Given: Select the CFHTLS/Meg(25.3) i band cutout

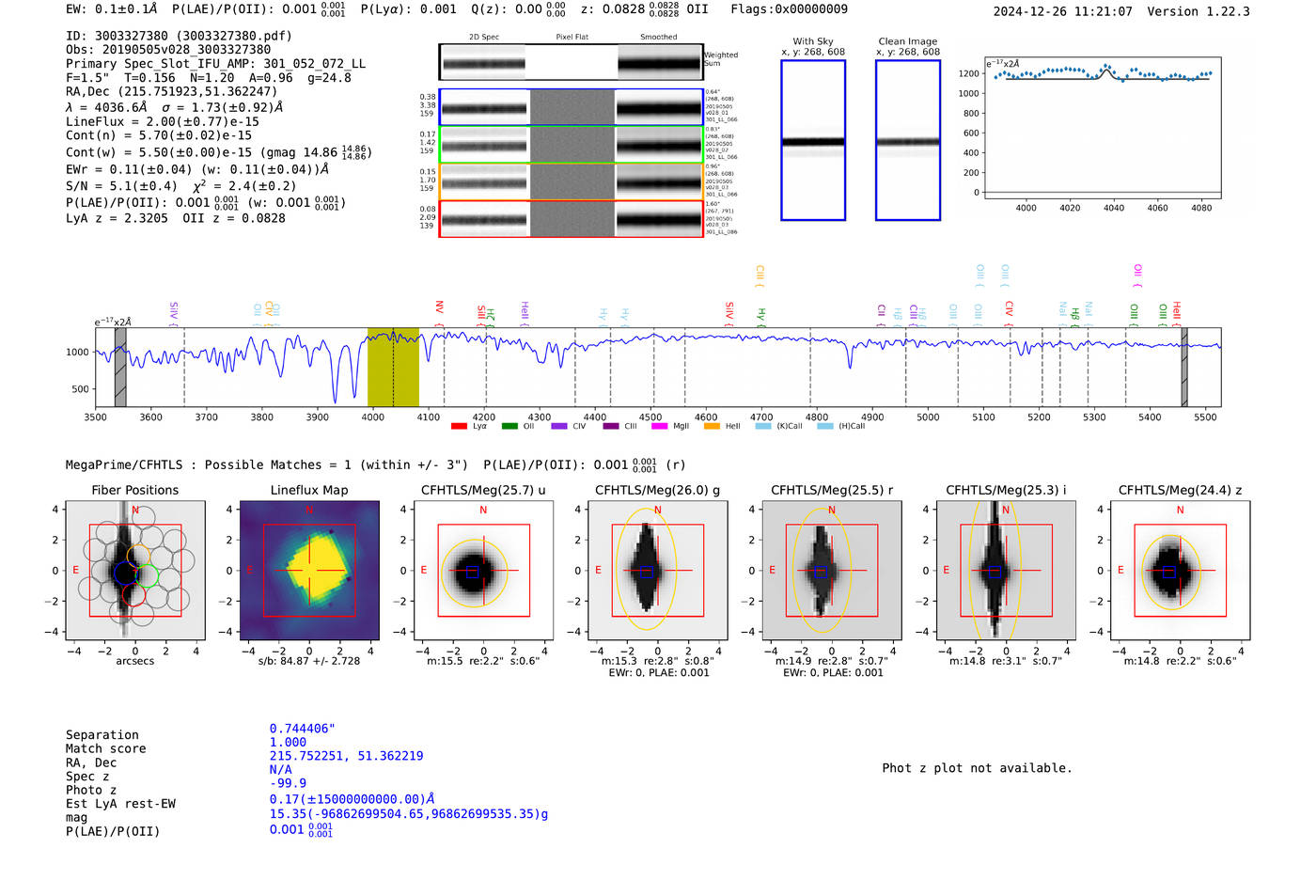Looking at the screenshot, I should [1006, 571].
